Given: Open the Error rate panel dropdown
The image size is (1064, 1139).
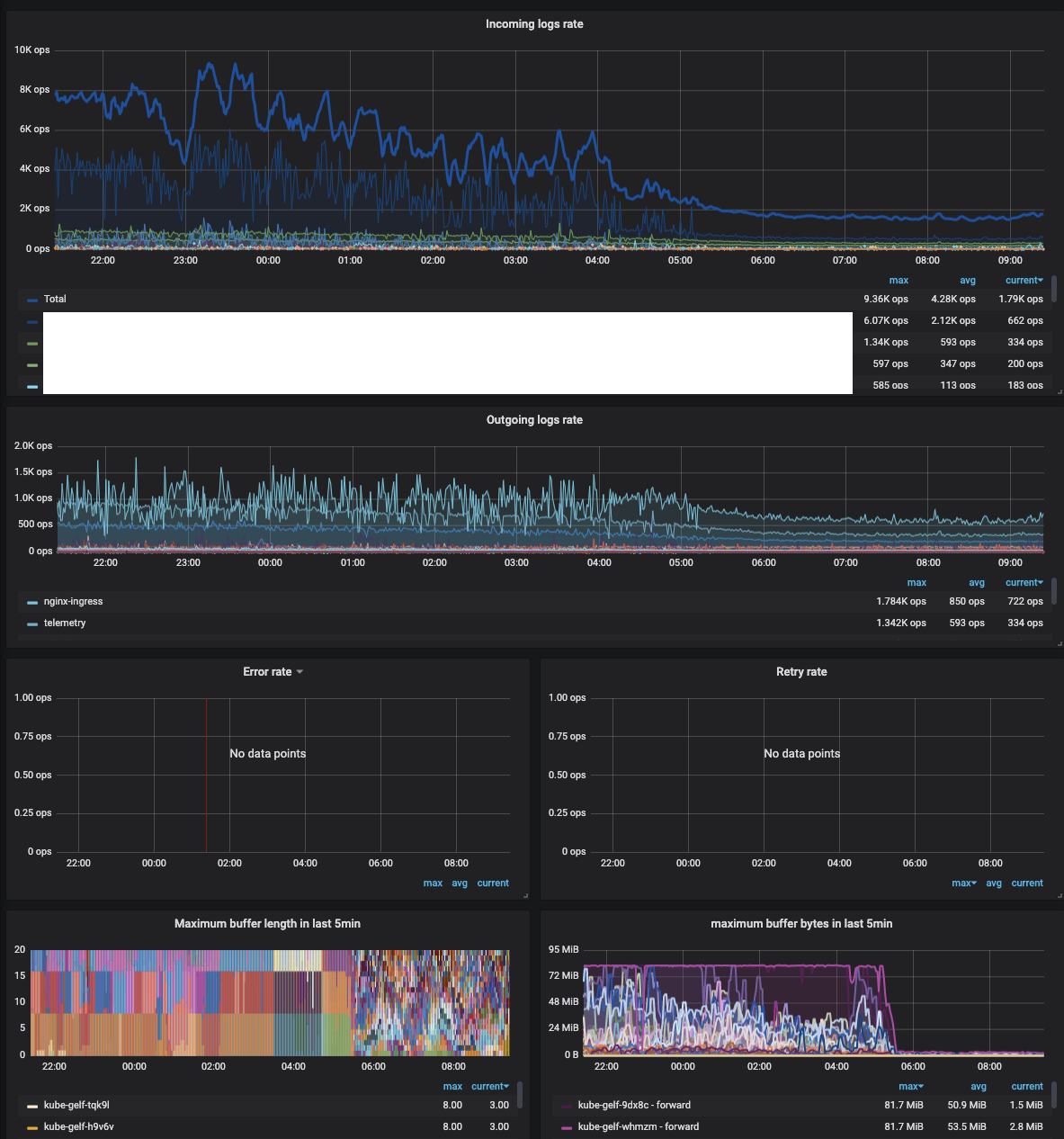Looking at the screenshot, I should point(300,671).
